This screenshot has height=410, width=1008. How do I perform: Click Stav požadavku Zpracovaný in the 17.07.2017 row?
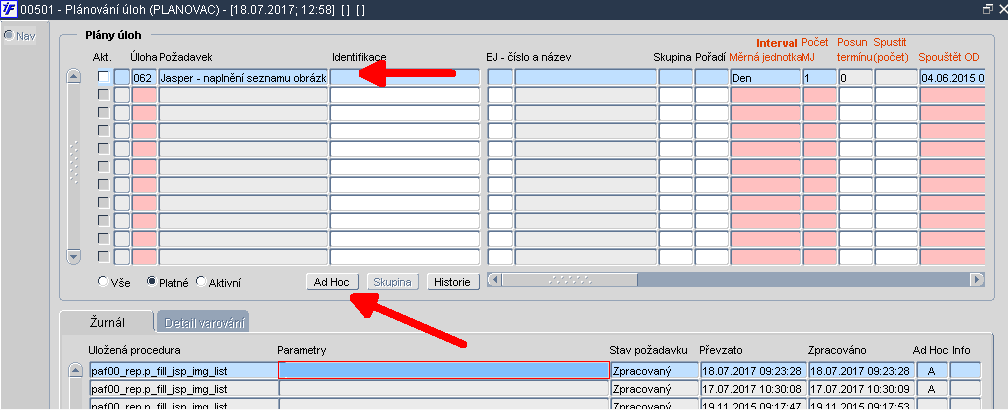click(x=654, y=389)
